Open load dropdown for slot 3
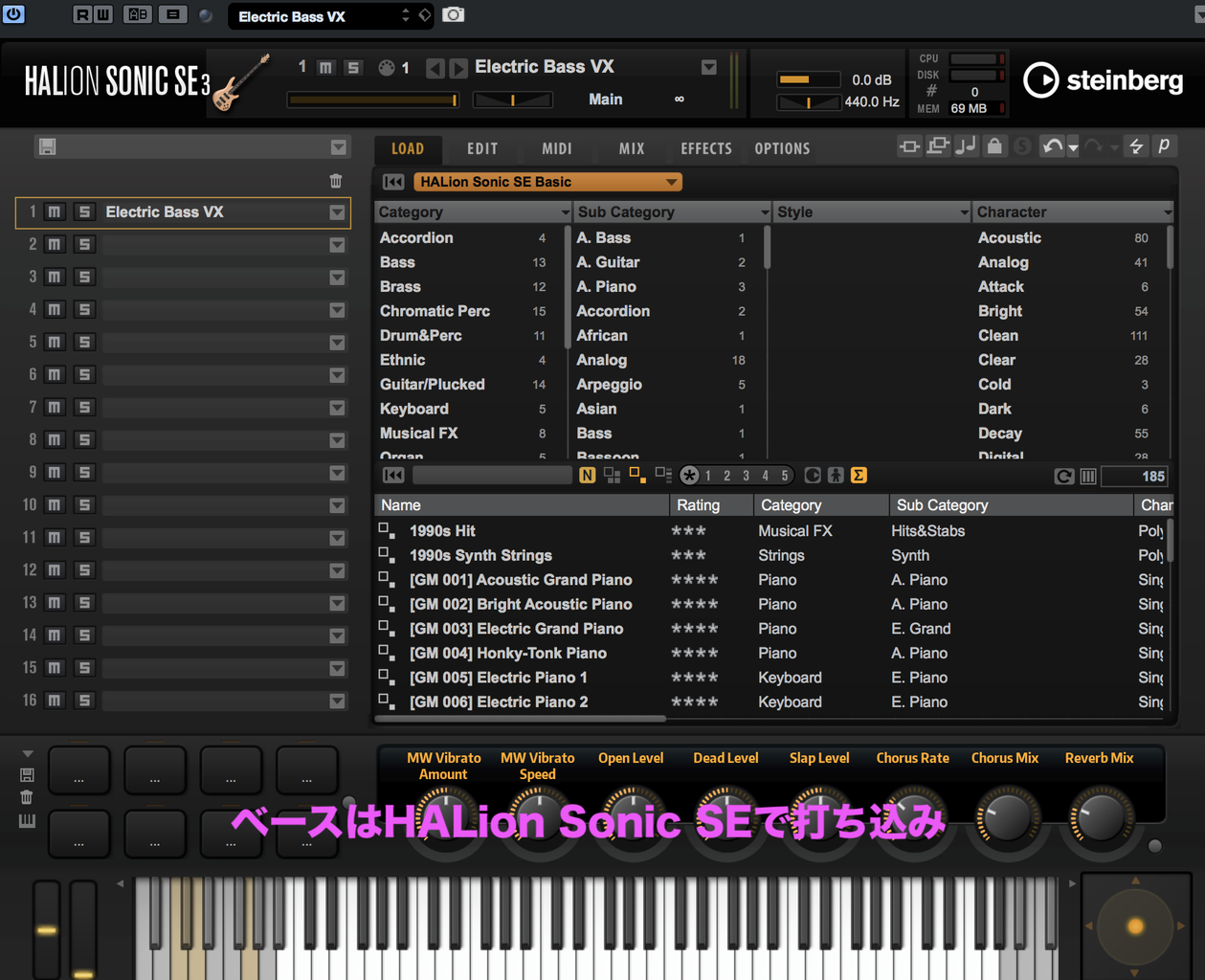This screenshot has height=980, width=1205. pyautogui.click(x=337, y=278)
